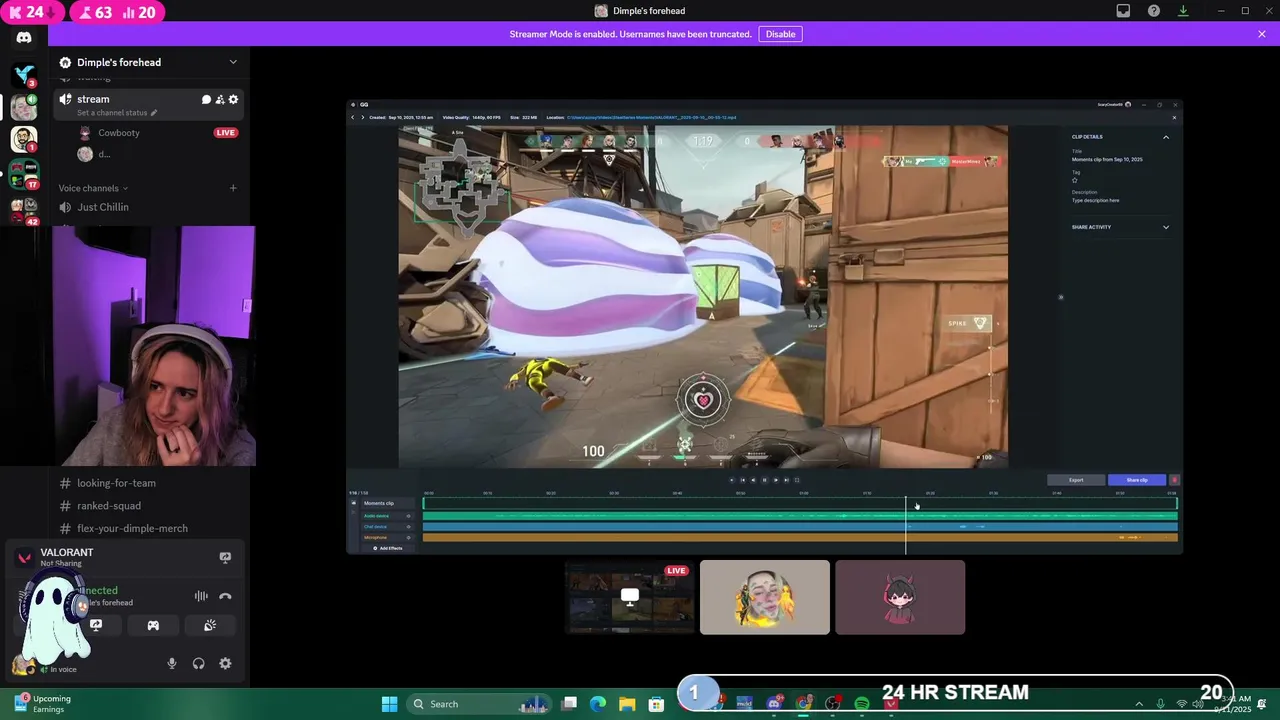Open stream channel settings gear

[234, 99]
